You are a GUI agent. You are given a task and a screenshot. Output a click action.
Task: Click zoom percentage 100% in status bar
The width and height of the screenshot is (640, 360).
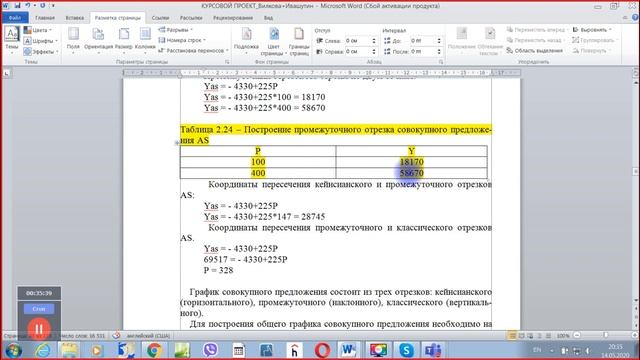[x=563, y=336]
